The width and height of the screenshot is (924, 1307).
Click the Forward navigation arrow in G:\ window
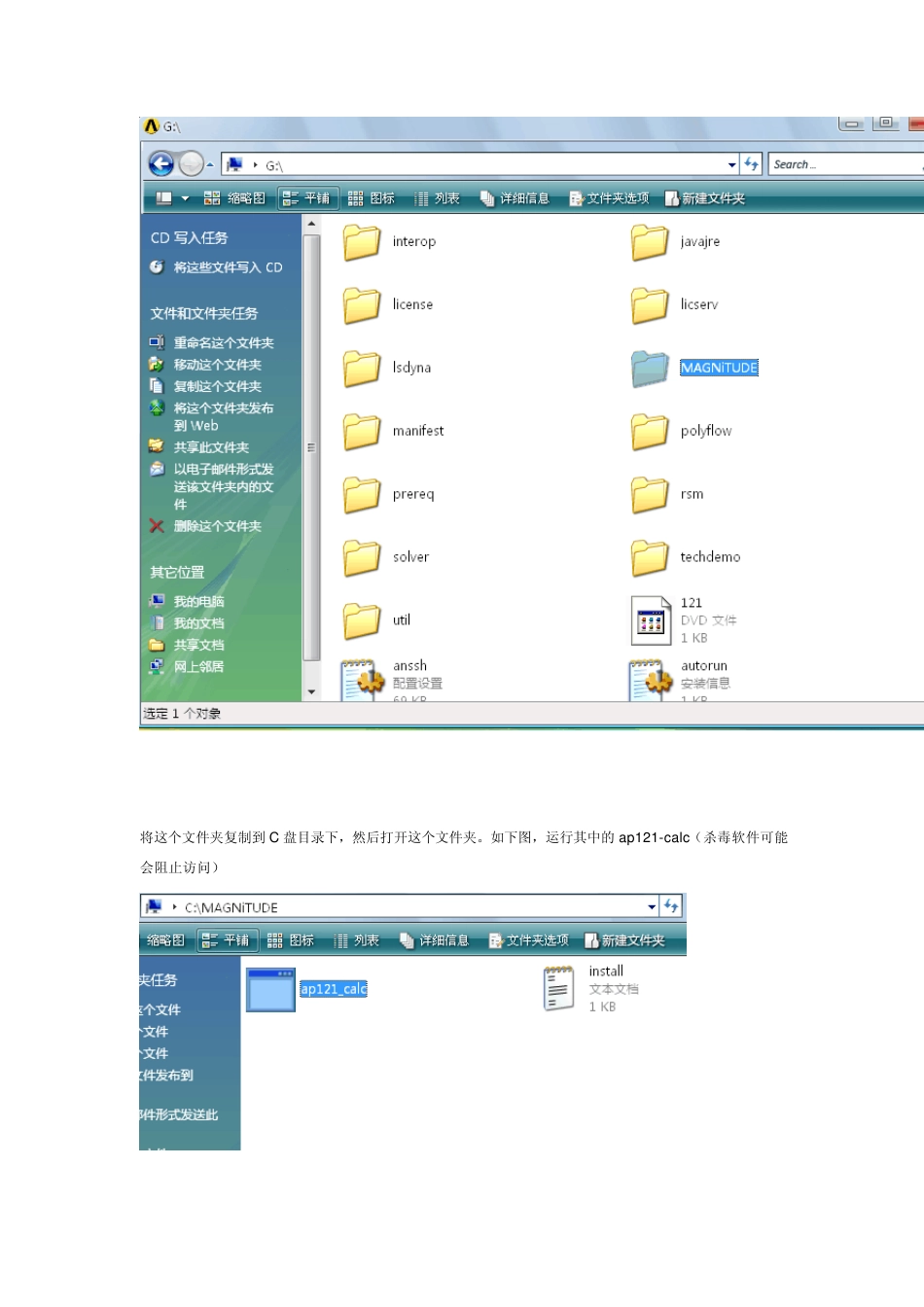tap(192, 164)
